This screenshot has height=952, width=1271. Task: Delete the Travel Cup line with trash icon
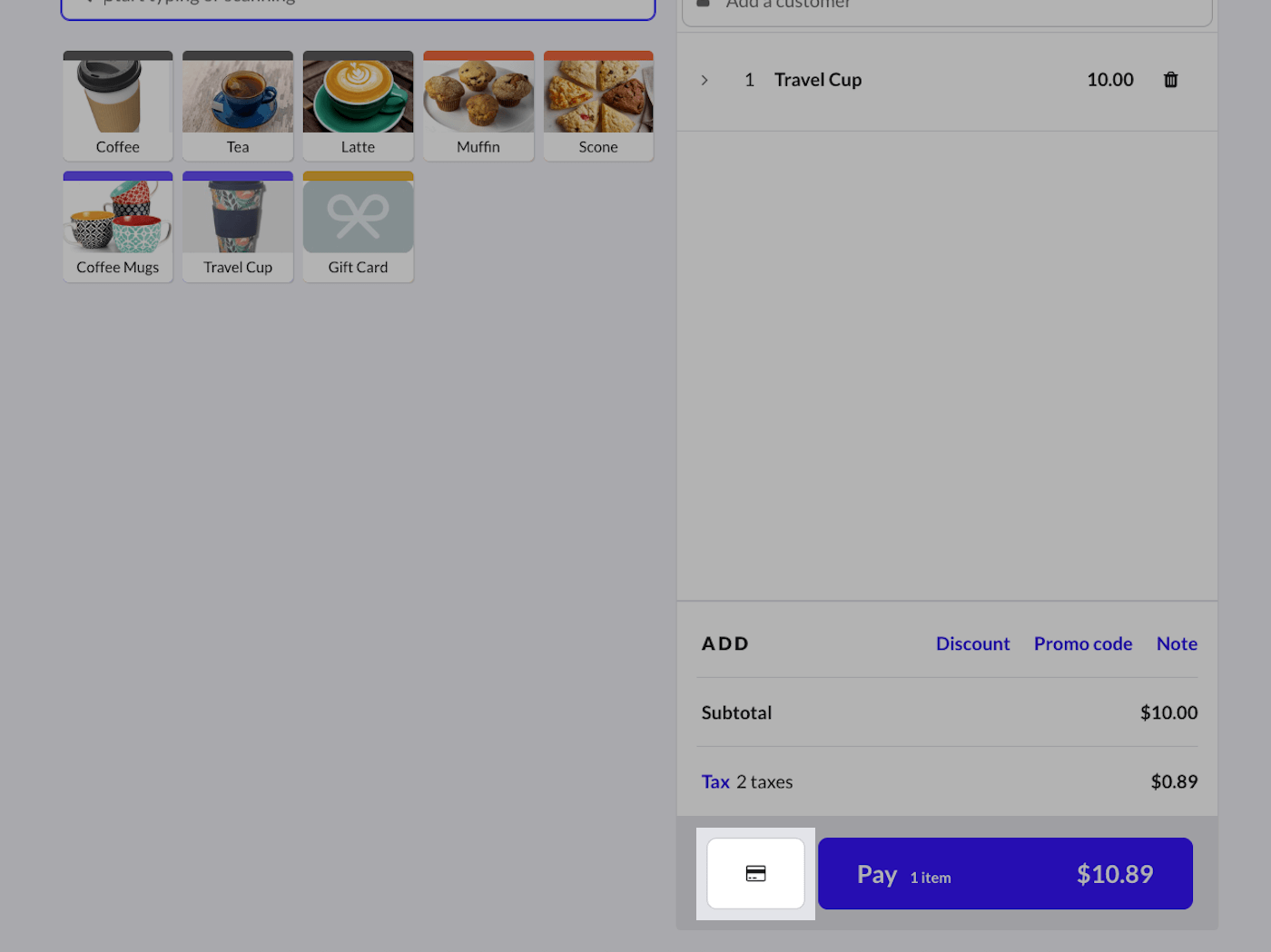pos(1170,80)
